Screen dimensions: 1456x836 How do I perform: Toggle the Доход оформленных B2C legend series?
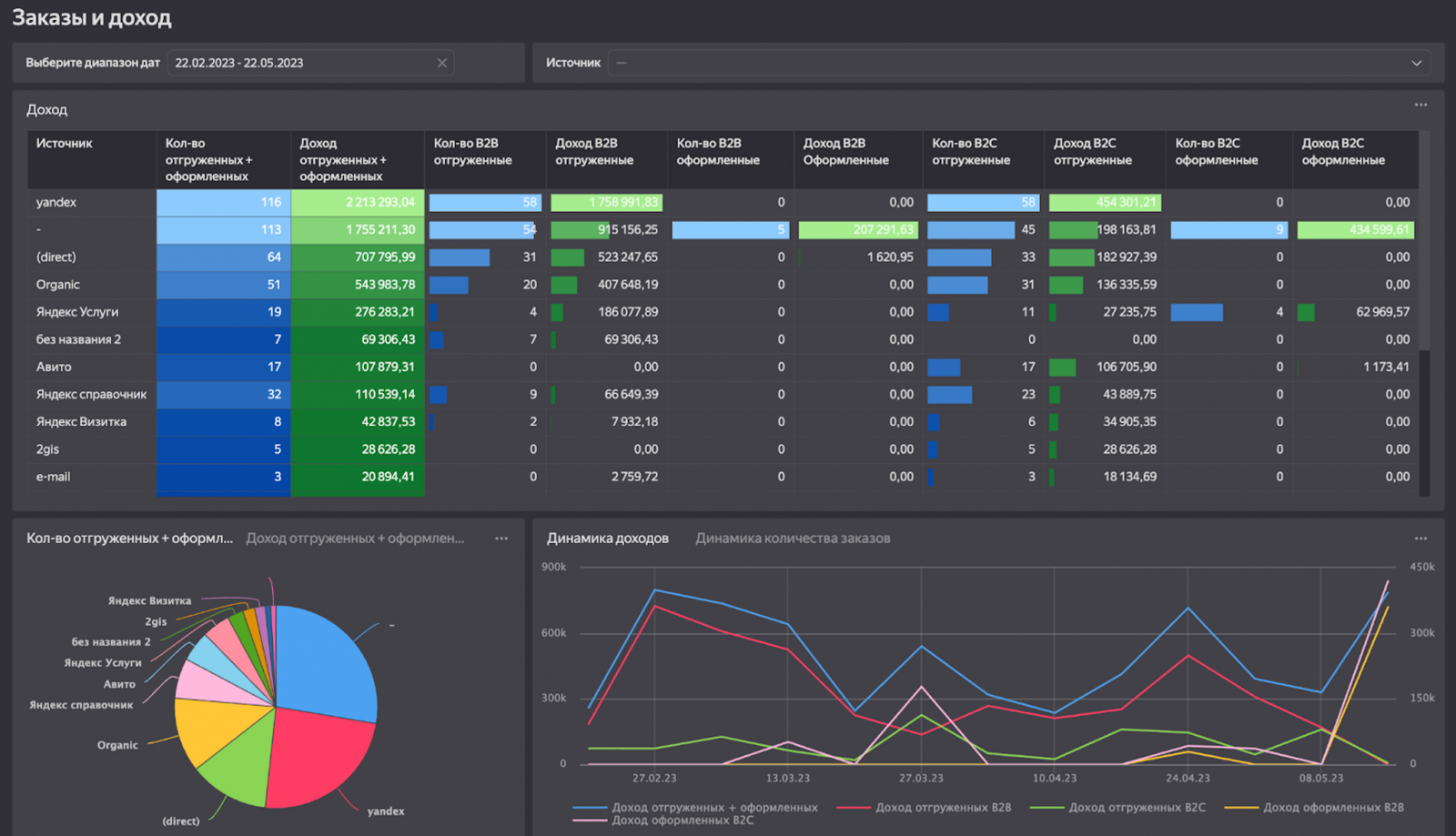[682, 820]
